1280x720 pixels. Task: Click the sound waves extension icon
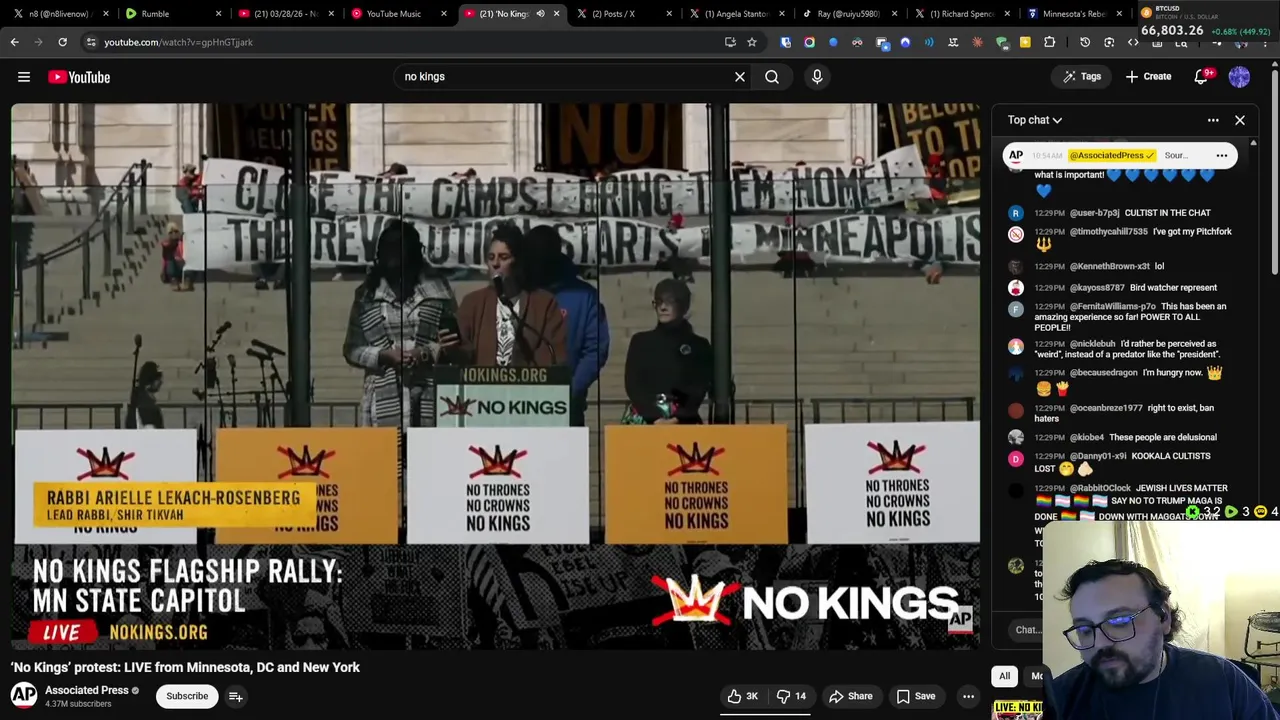coord(929,42)
